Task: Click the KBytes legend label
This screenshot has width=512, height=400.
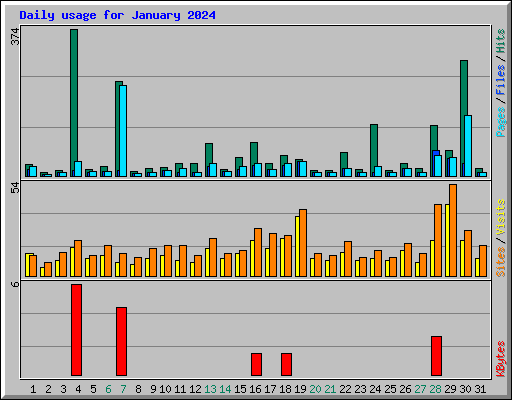Action: (501, 359)
